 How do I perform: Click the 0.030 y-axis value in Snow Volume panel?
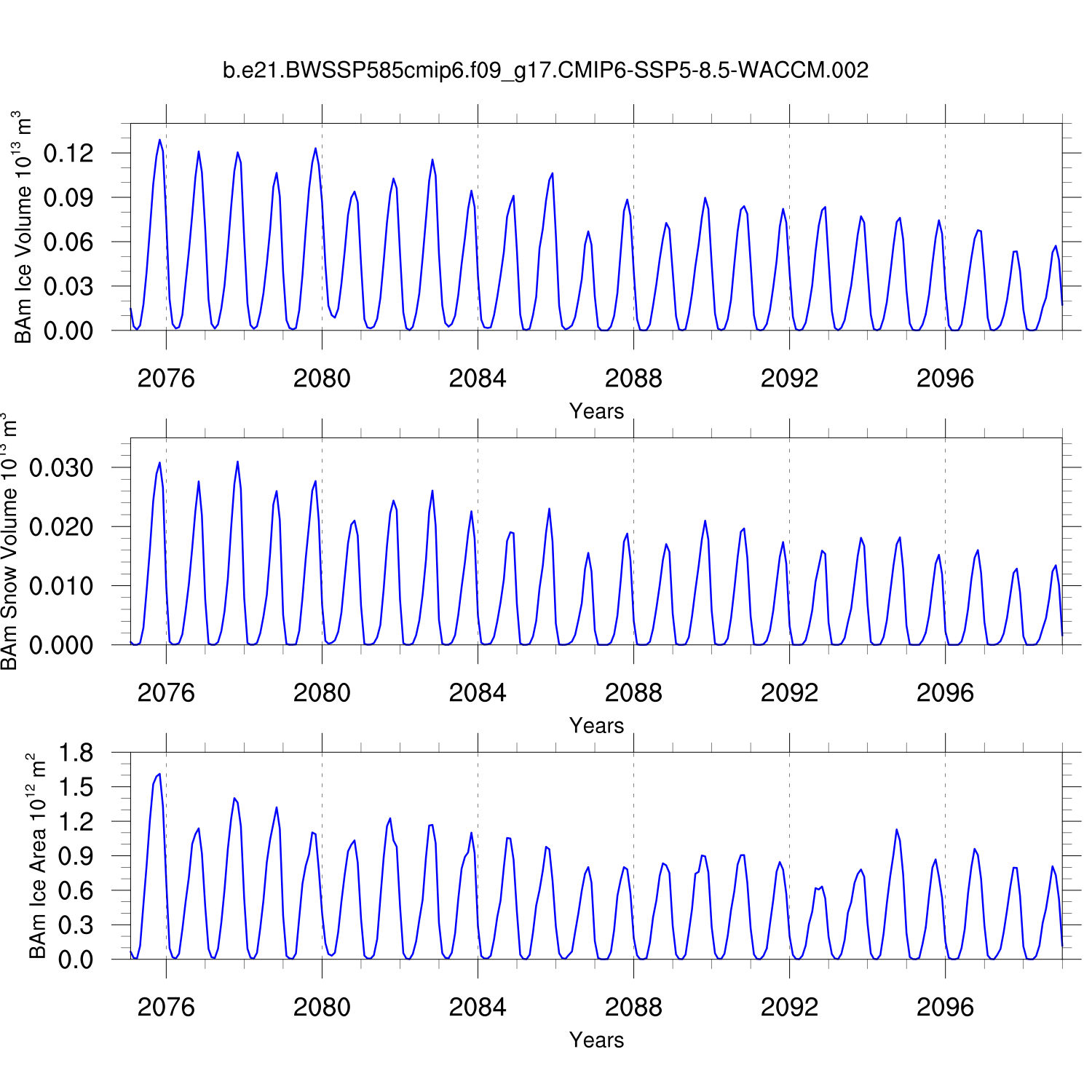coord(61,468)
